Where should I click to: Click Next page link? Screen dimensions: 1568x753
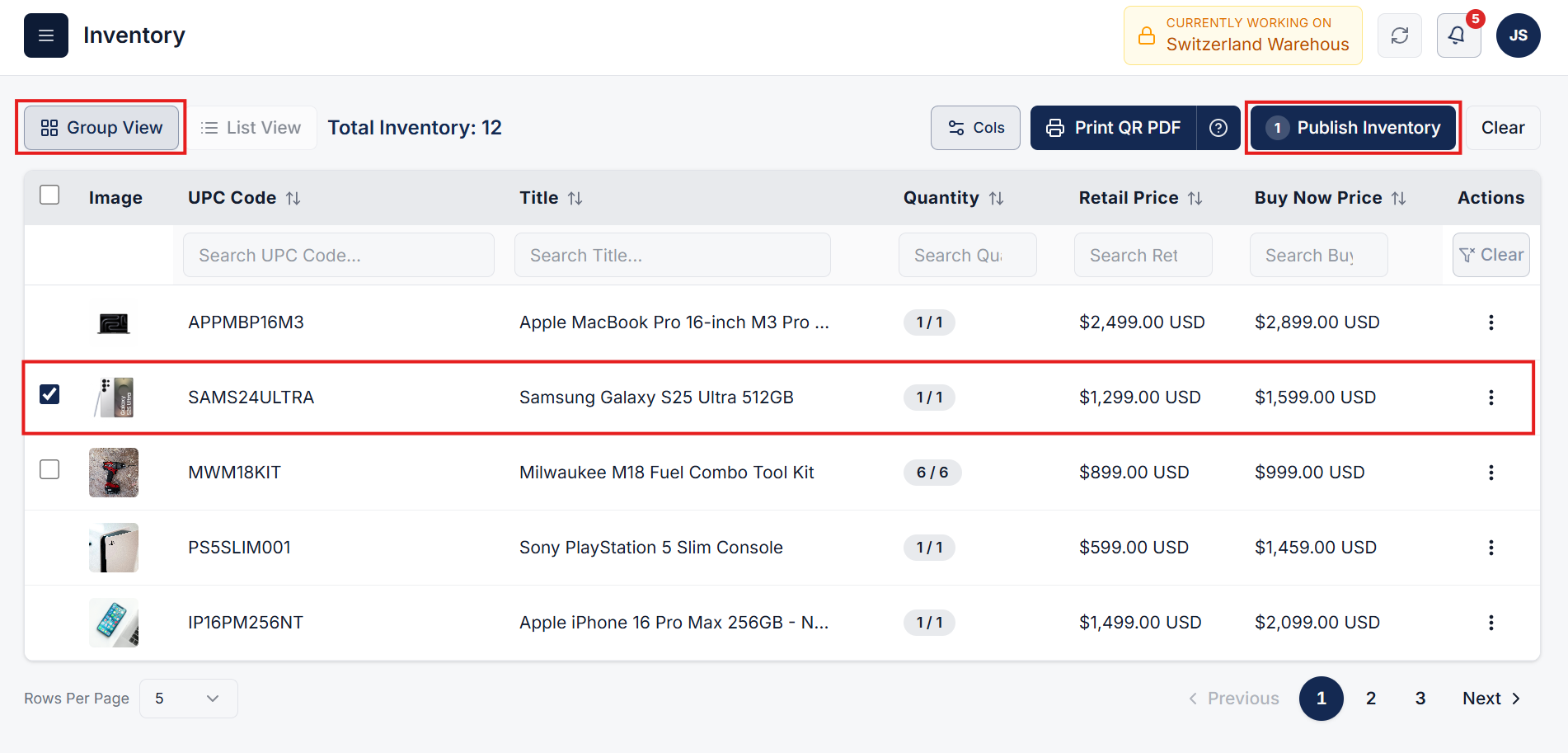pos(1491,699)
